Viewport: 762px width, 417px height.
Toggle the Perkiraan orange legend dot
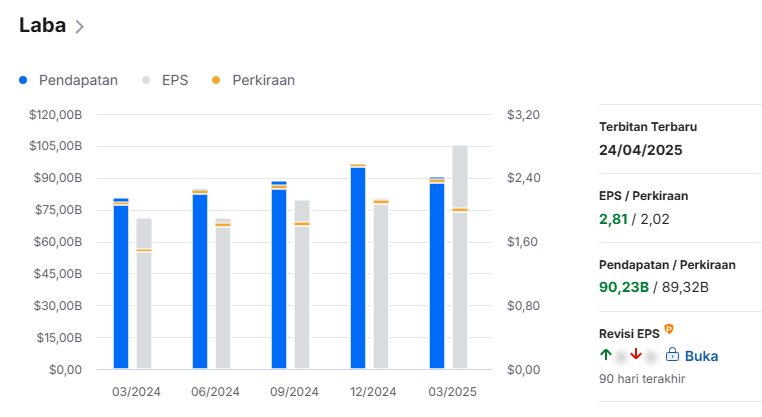pos(216,80)
